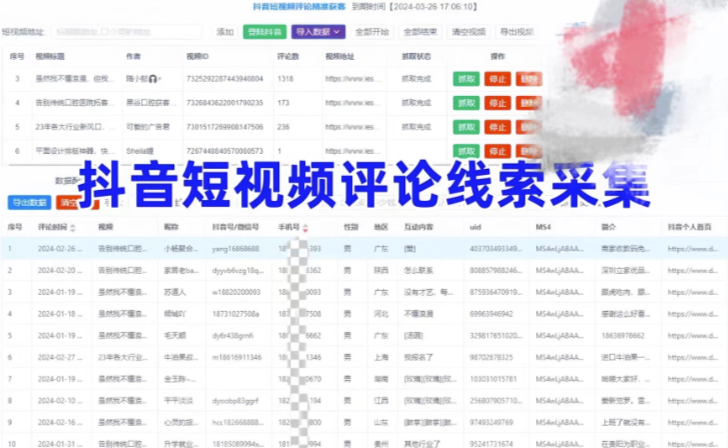The width and height of the screenshot is (728, 448).
Task: Click the Douyin ID w18820200093
Action: point(236,292)
